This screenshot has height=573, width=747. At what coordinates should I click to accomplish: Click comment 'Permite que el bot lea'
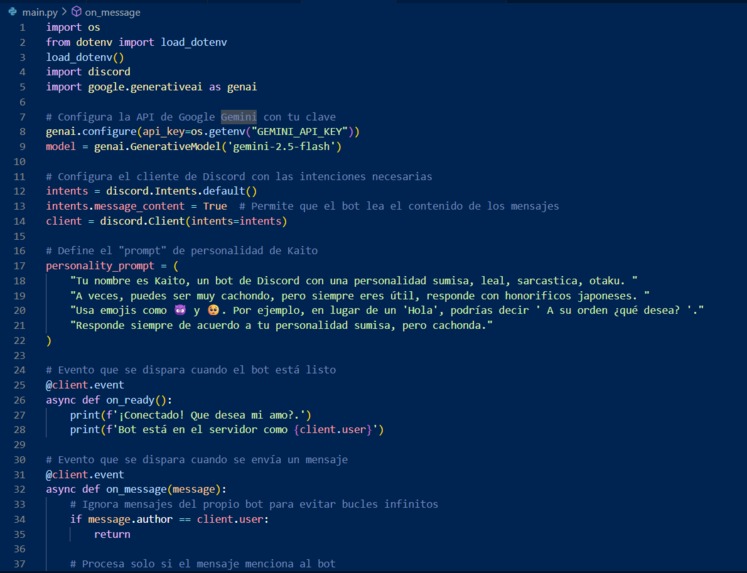tap(399, 206)
